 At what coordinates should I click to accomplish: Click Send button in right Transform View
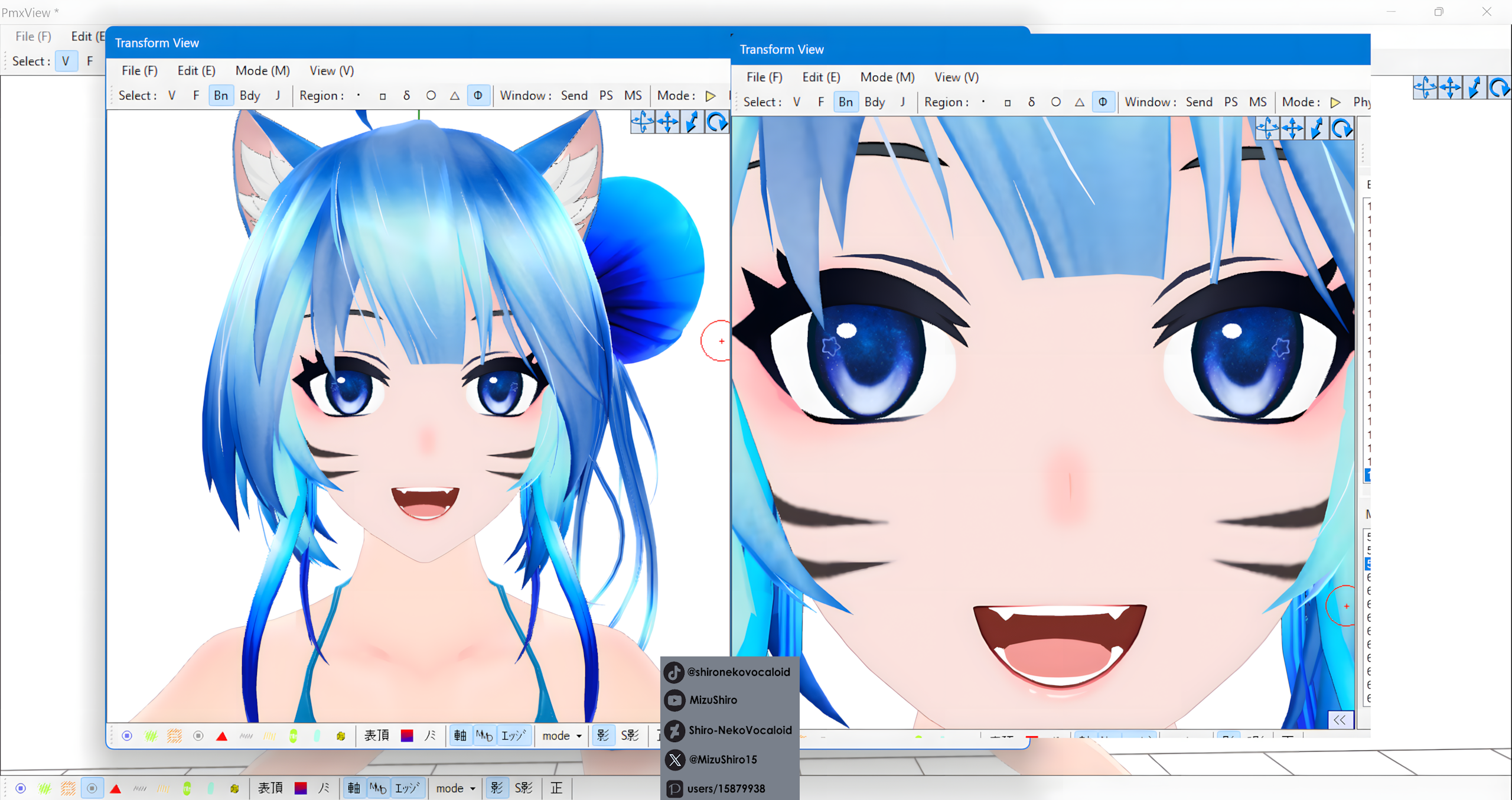[1199, 102]
